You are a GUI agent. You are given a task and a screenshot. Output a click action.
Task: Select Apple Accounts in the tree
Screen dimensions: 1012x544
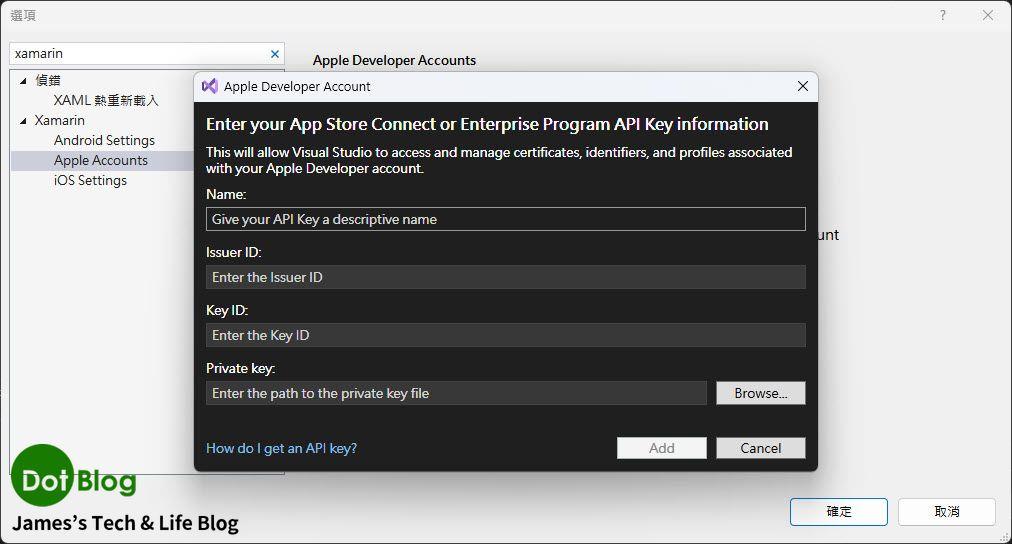pyautogui.click(x=100, y=160)
